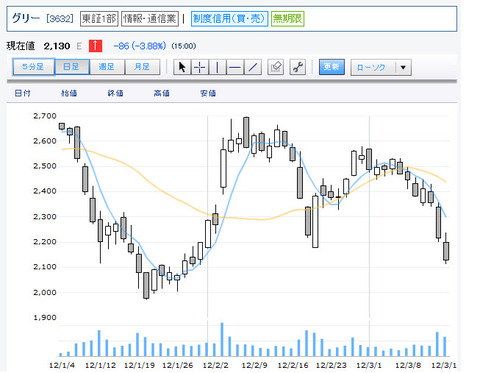The width and height of the screenshot is (480, 373).
Task: Switch to 月足 monthly chart
Action: [142, 67]
